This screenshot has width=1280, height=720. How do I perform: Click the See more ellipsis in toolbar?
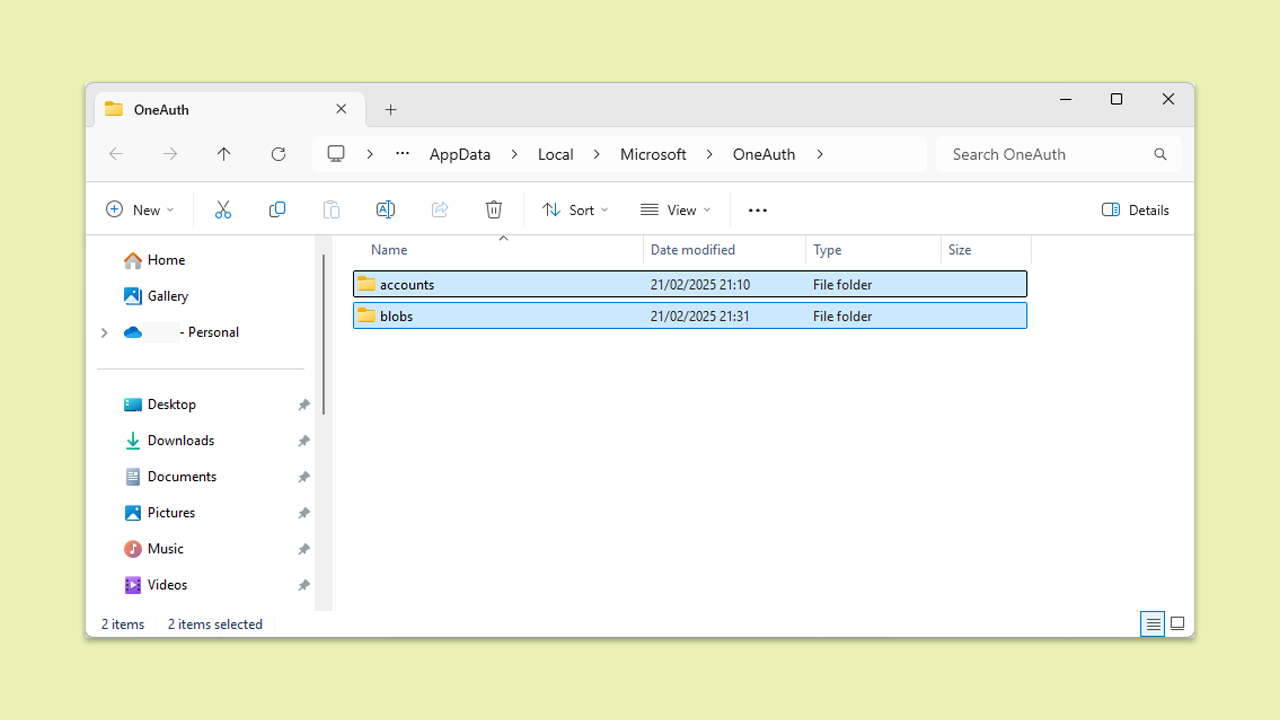click(x=757, y=210)
